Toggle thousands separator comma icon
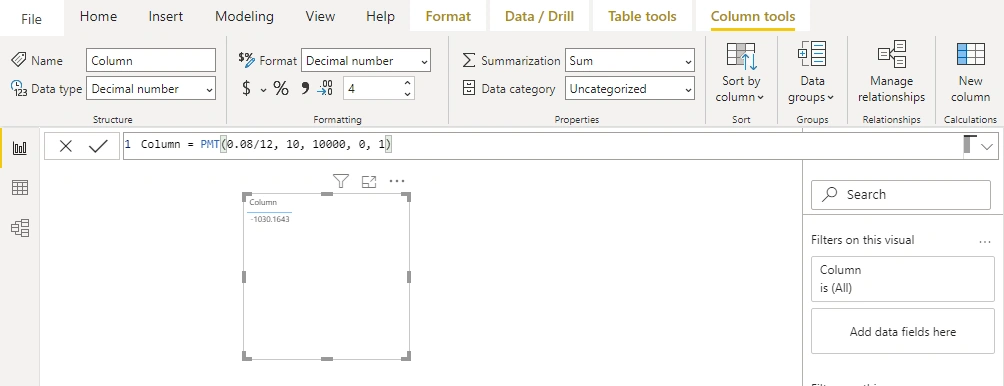The image size is (1004, 386). point(305,88)
